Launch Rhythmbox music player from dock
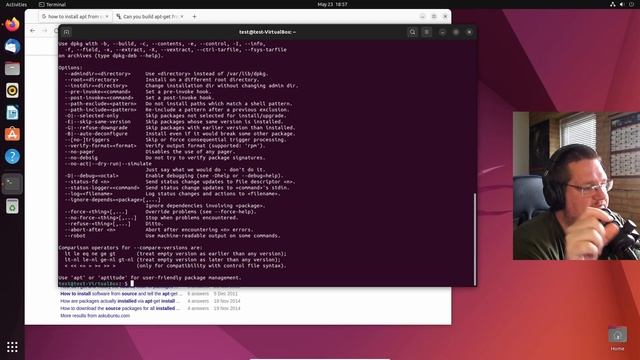Viewport: 640px width, 360px height. pos(12,90)
